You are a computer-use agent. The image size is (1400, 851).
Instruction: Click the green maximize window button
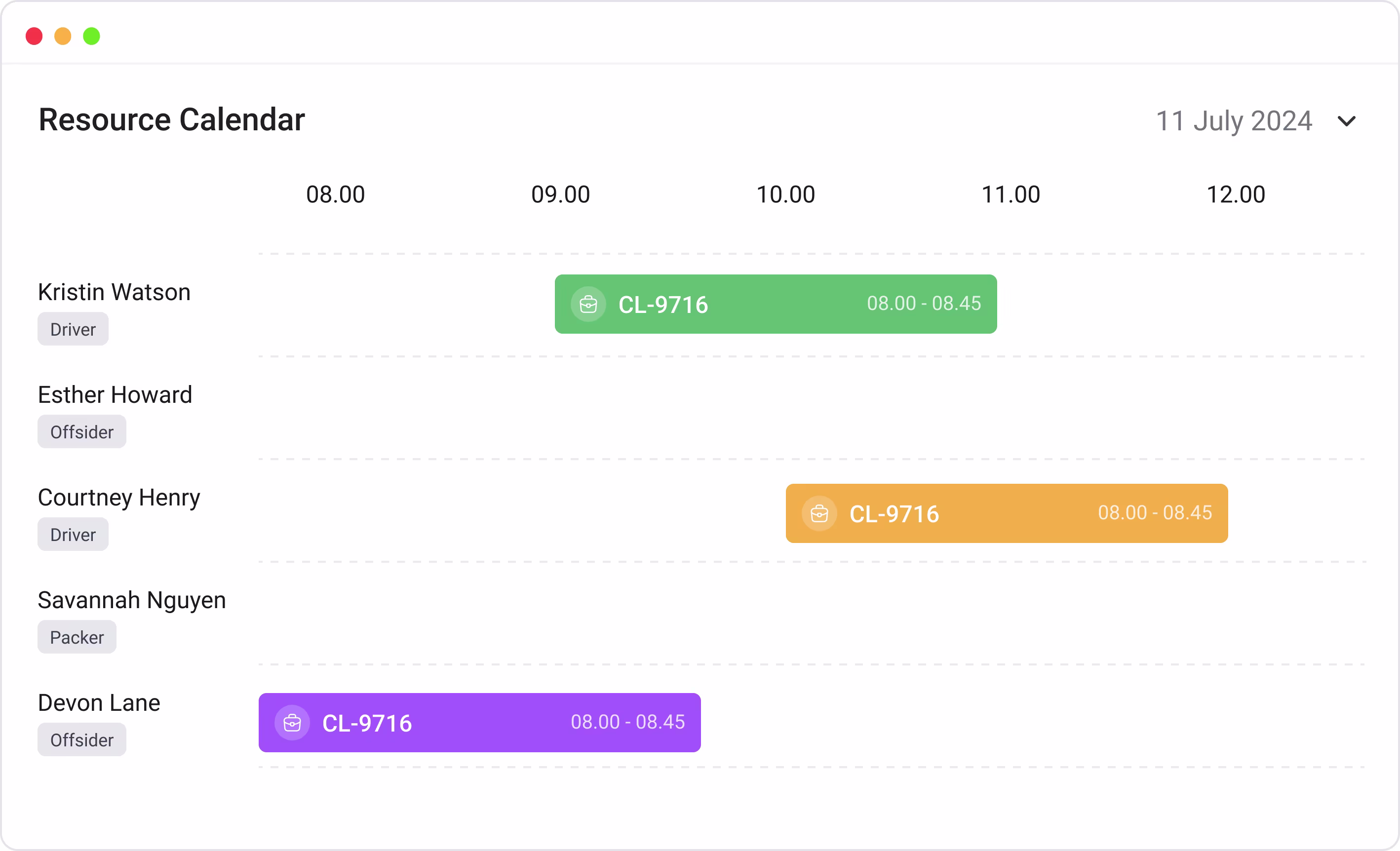91,37
